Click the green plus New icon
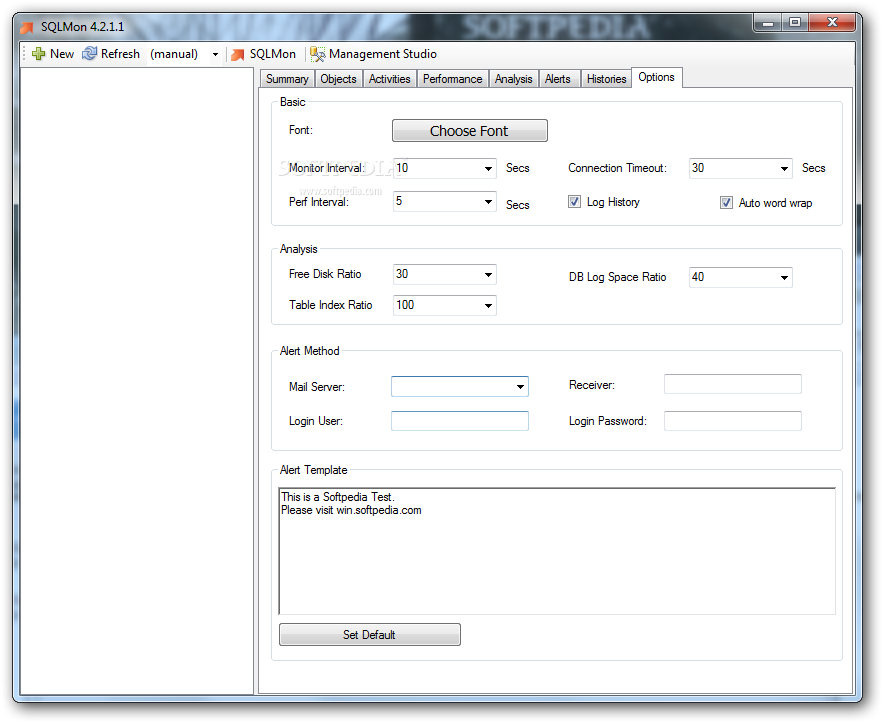 [38, 54]
